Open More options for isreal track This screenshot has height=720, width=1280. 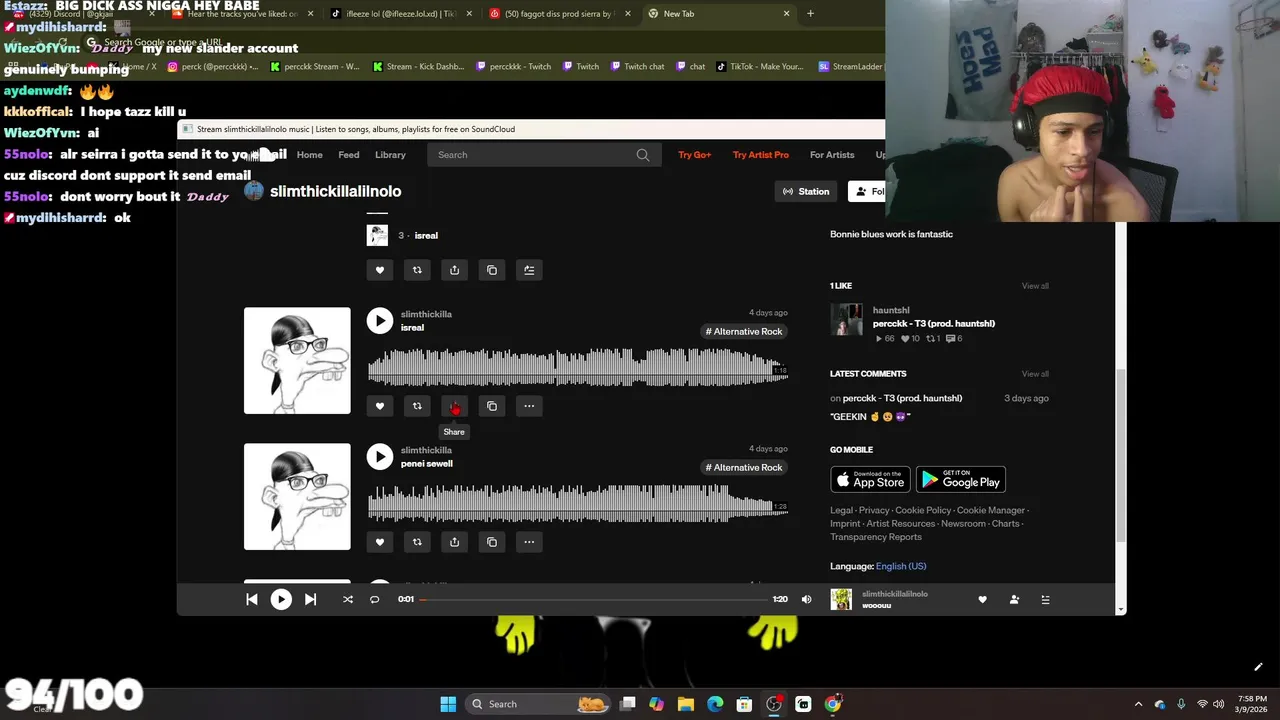point(529,406)
